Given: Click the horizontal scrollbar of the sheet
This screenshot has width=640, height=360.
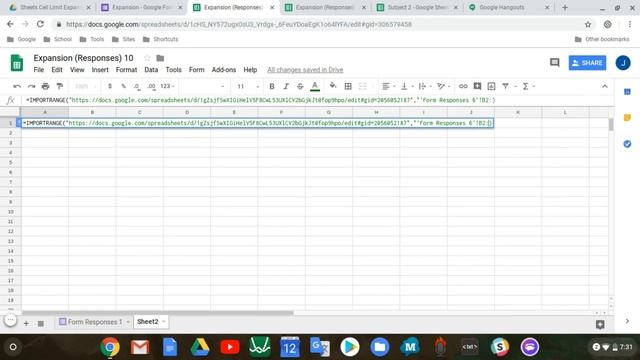Looking at the screenshot, I should pyautogui.click(x=158, y=313).
